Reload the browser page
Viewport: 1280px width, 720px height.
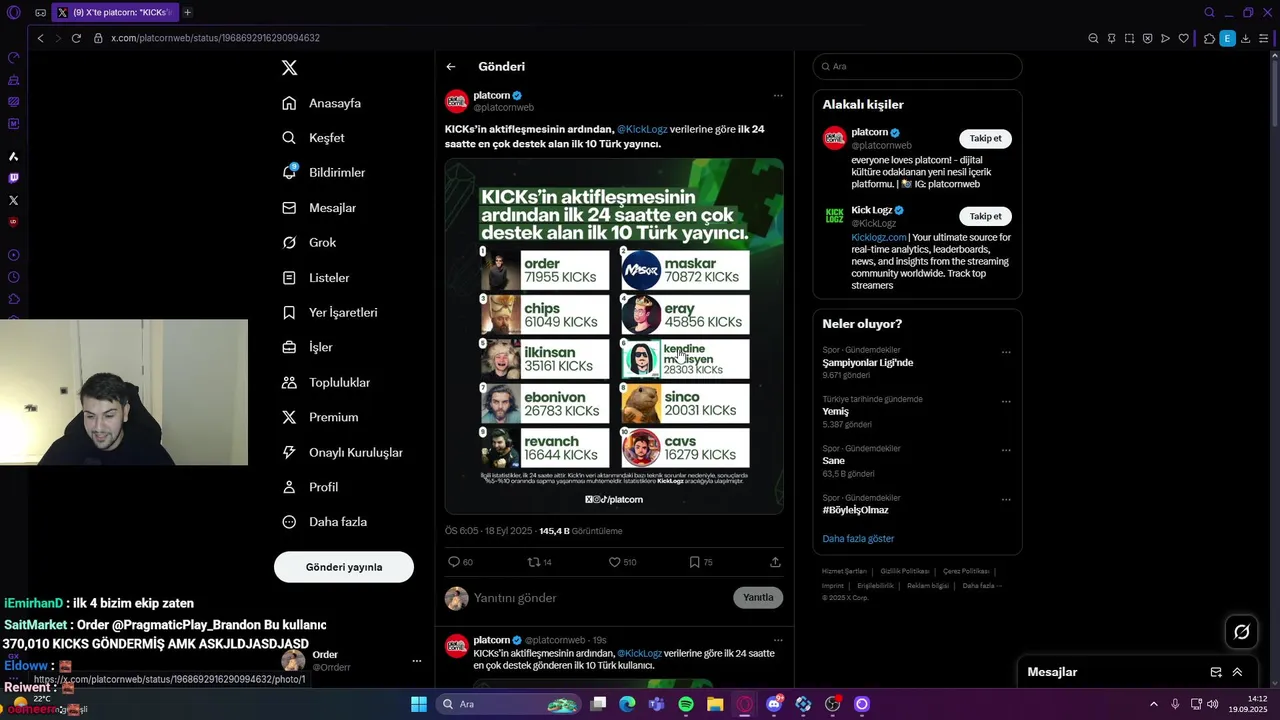76,38
